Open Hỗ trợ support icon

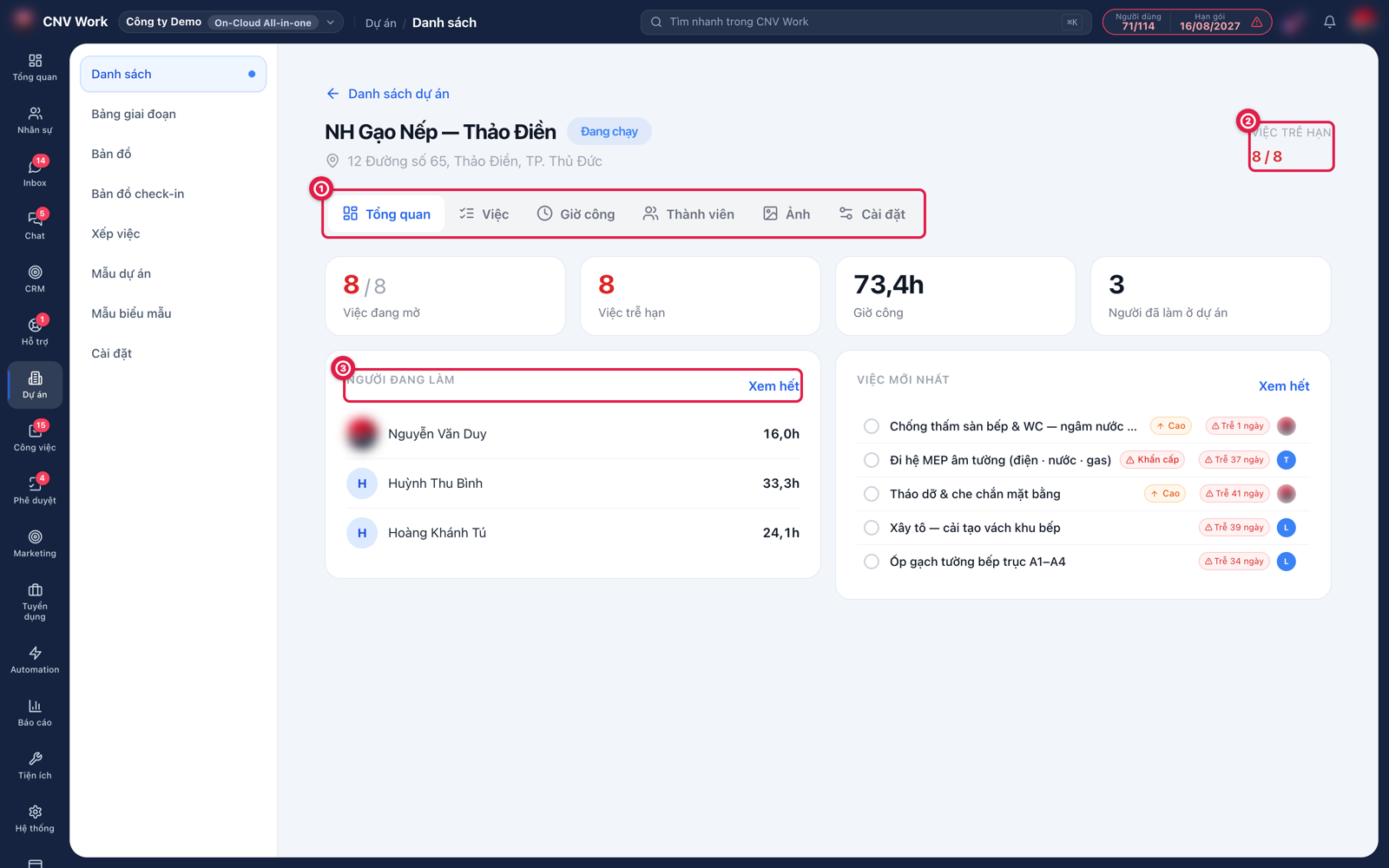(x=35, y=332)
